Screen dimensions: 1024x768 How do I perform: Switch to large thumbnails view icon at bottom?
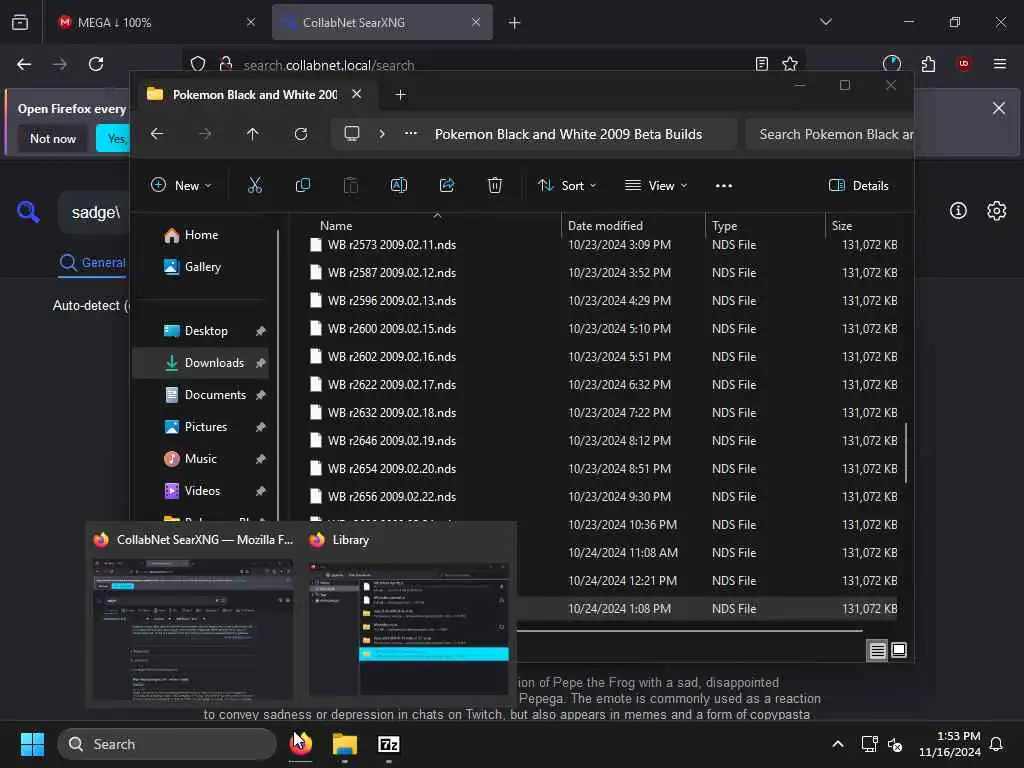pos(899,650)
